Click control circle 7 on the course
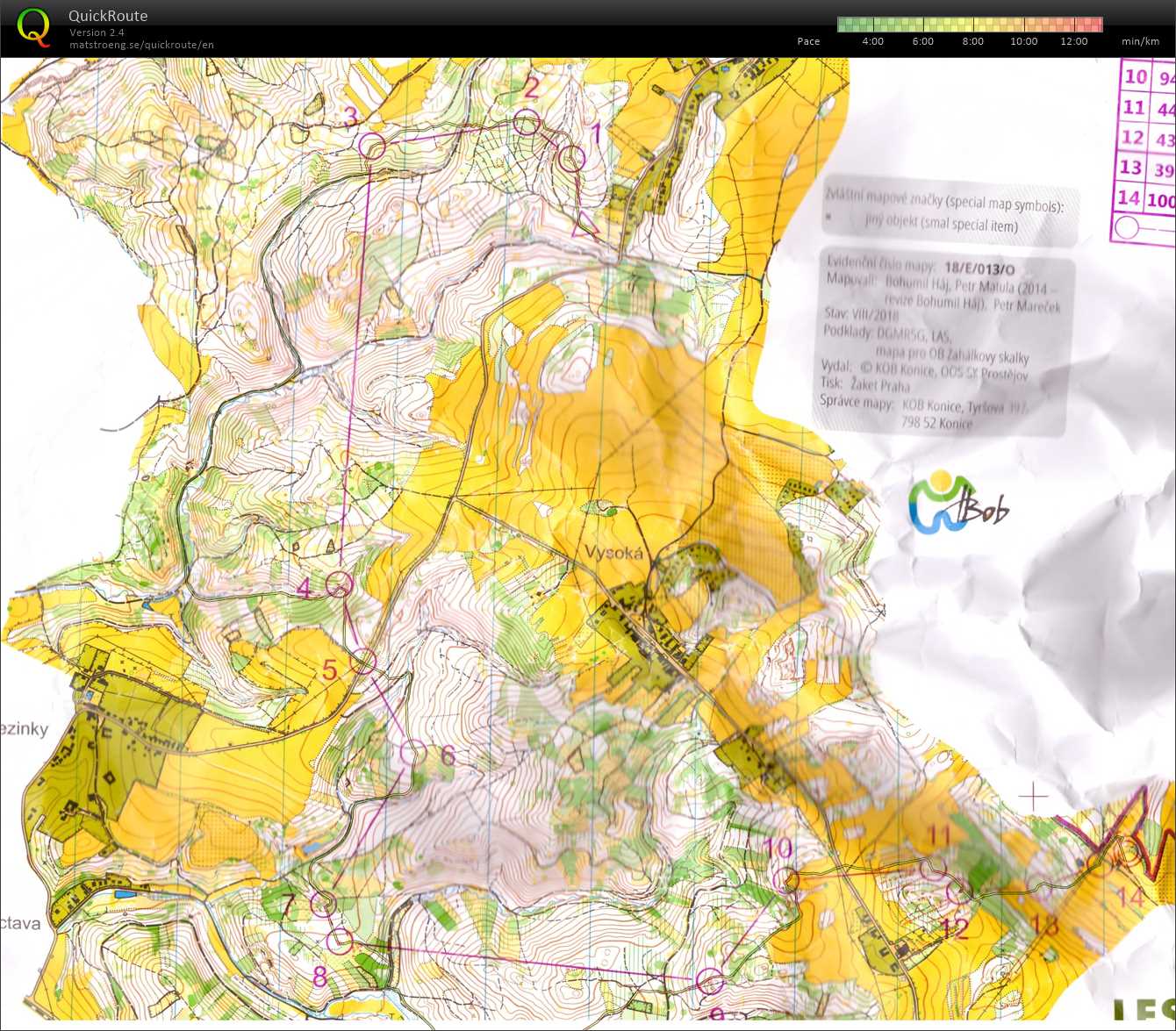The image size is (1176, 1031). 324,903
